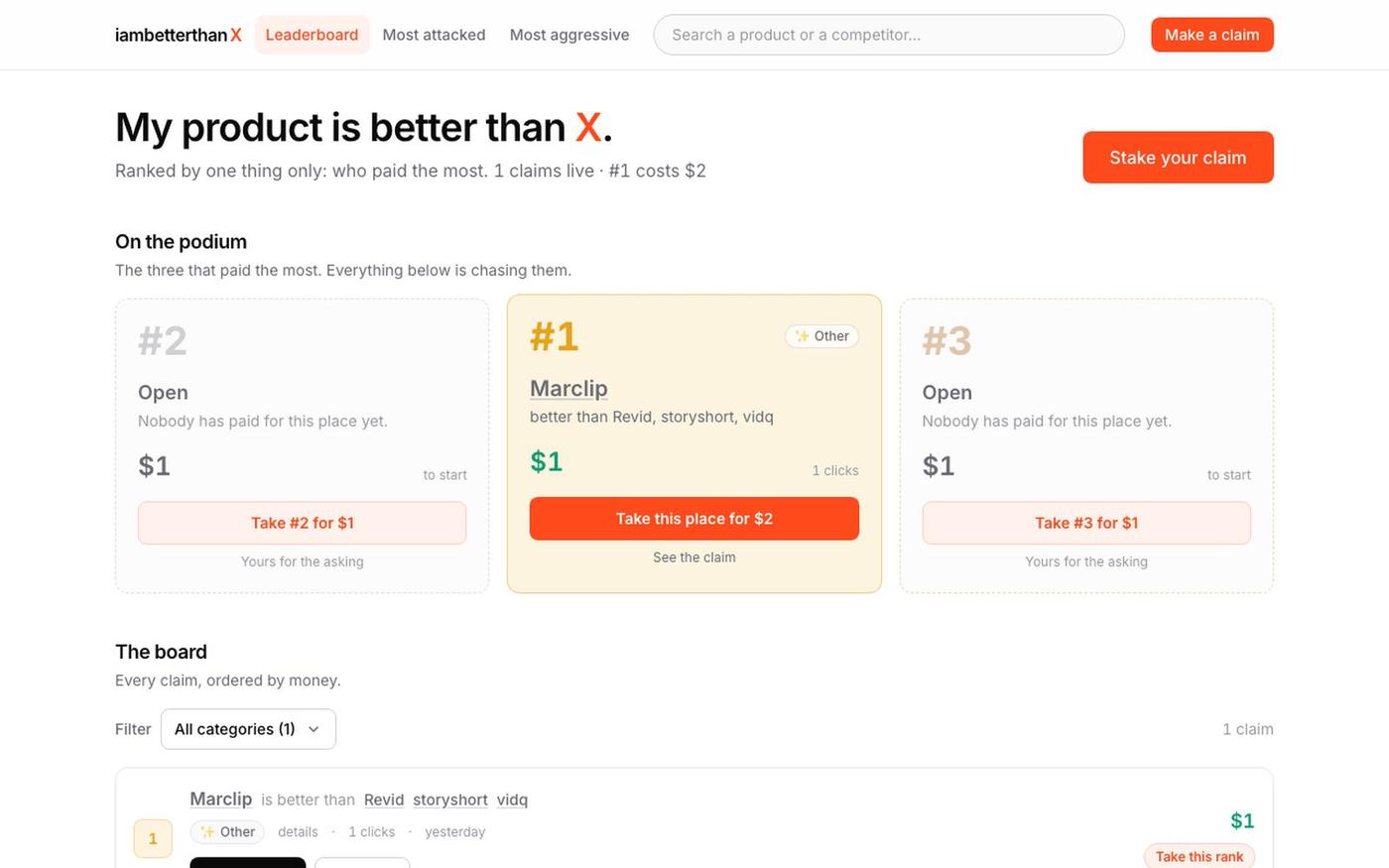Screen dimensions: 1389x868
Task: Click the Take this rank button
Action: 1199,856
